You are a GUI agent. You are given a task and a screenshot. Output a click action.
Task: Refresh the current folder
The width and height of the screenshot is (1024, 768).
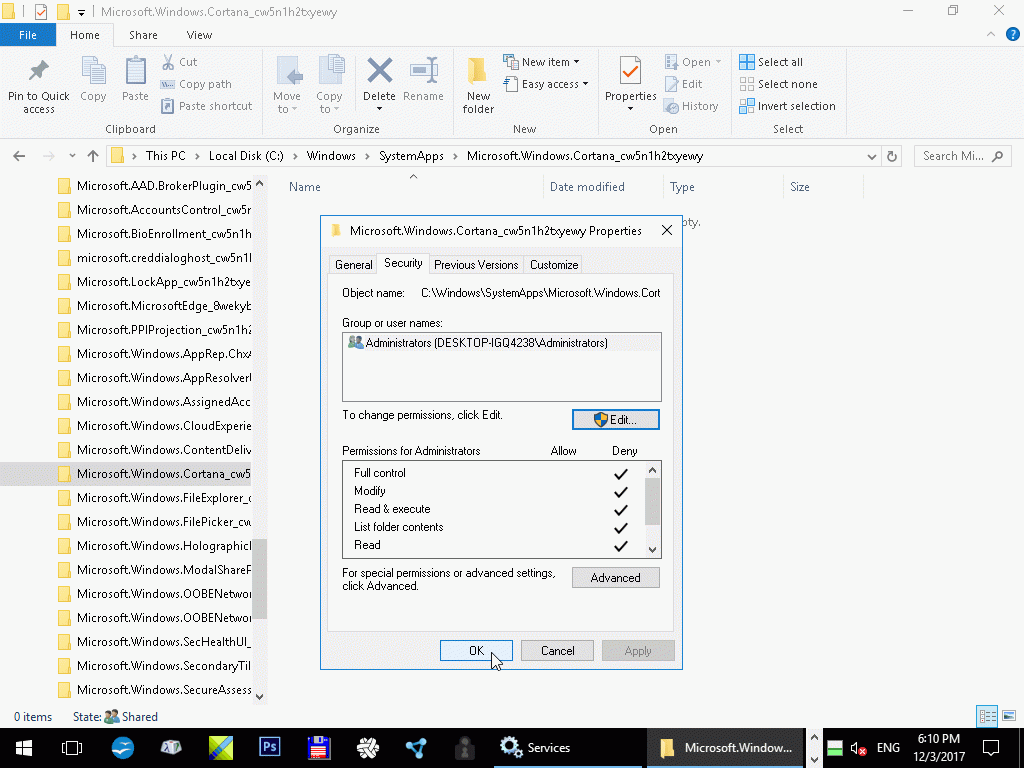click(891, 156)
